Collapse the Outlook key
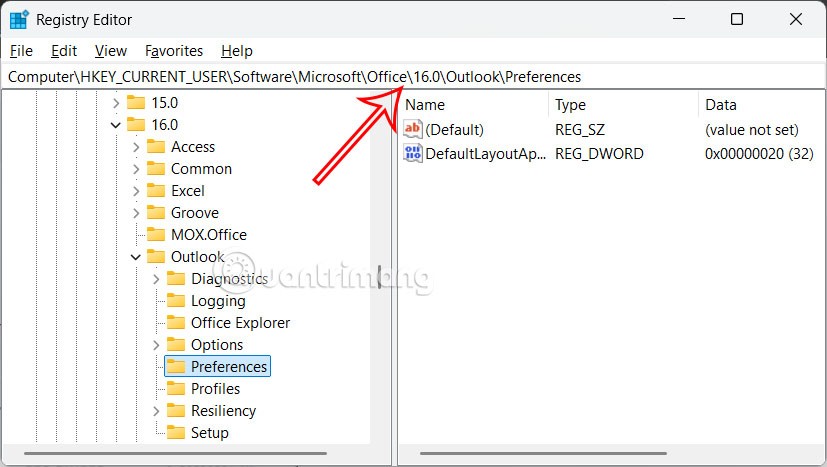Image resolution: width=827 pixels, height=467 pixels. click(x=136, y=257)
